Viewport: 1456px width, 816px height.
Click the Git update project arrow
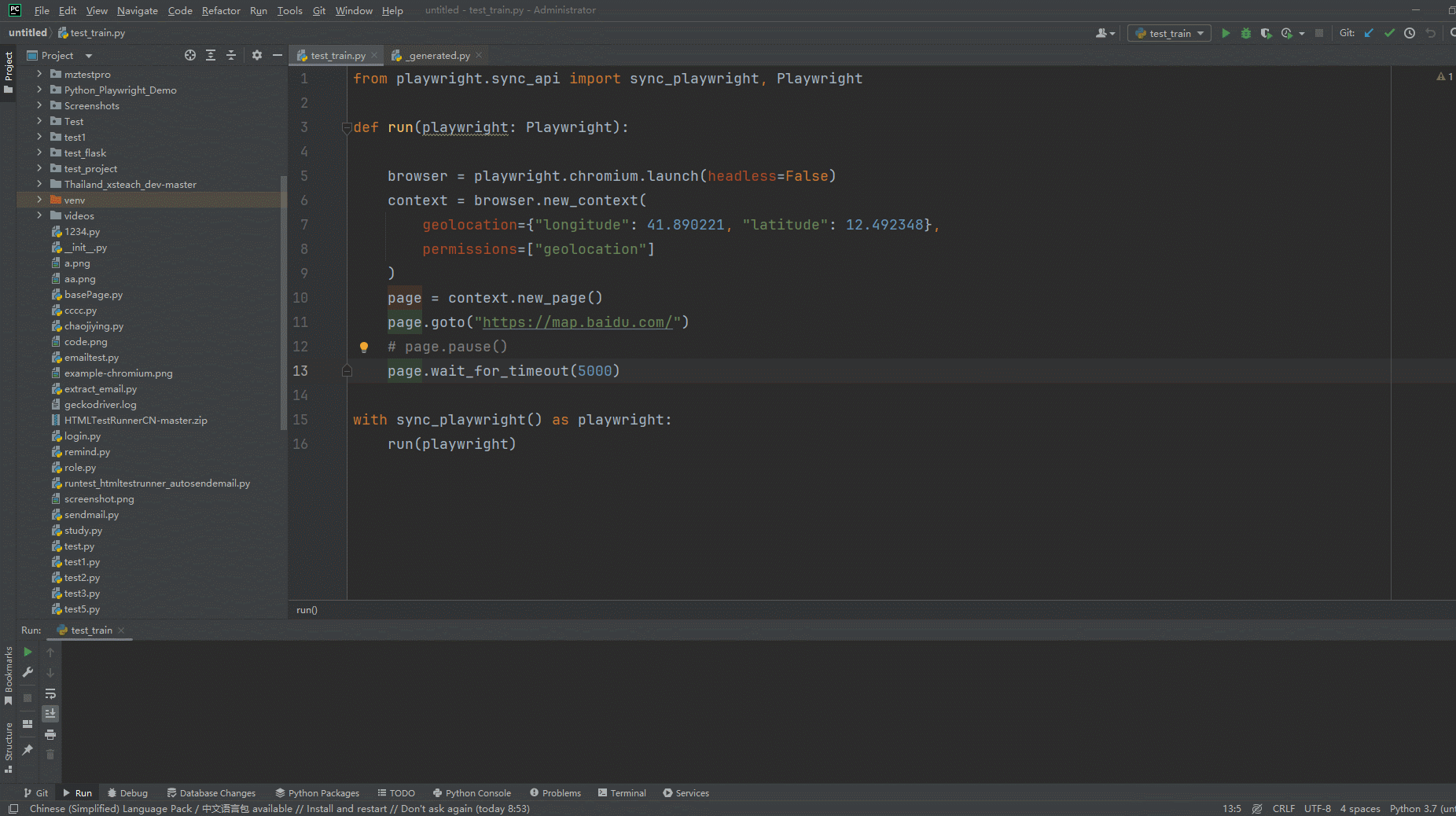point(1369,33)
